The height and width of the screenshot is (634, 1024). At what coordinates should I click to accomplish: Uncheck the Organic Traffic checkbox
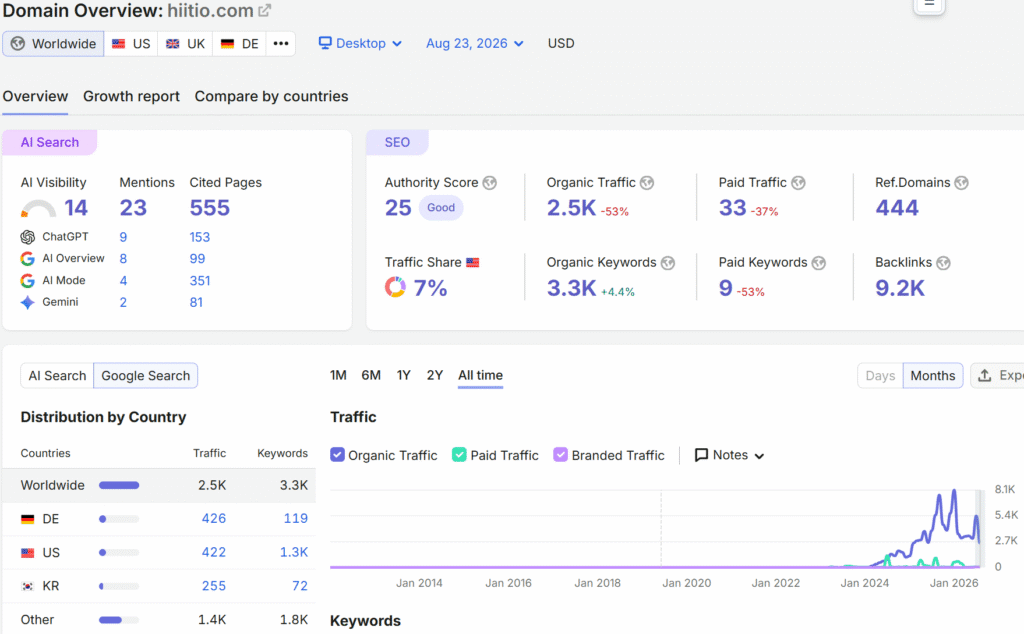(337, 454)
